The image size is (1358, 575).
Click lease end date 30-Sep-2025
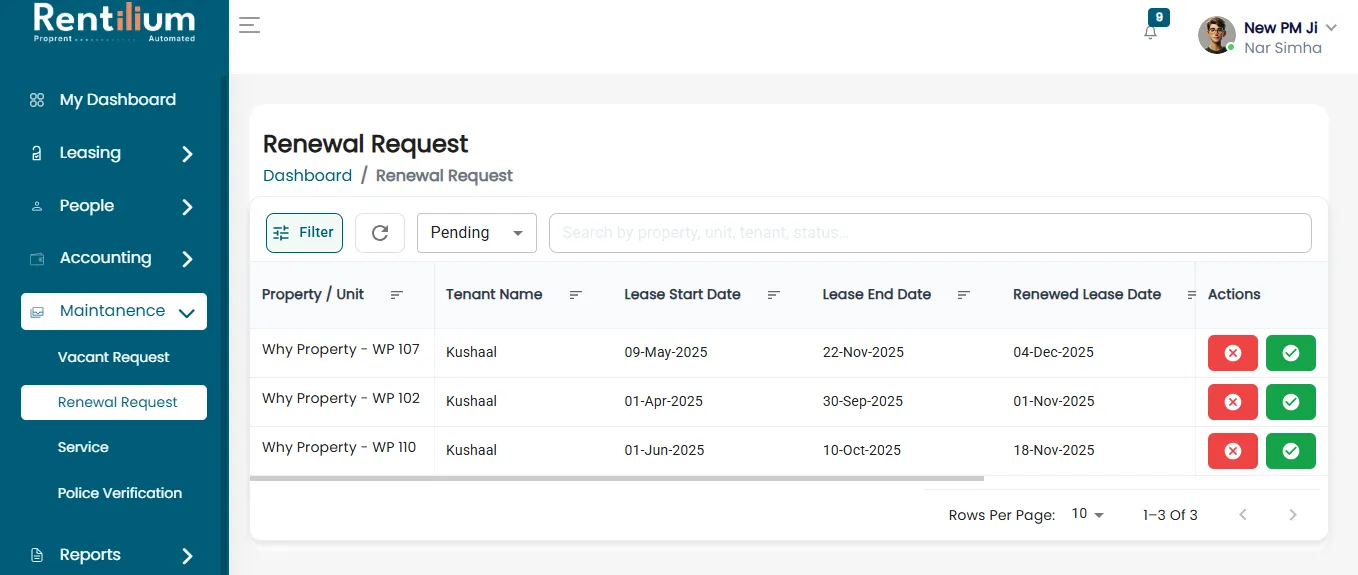862,401
